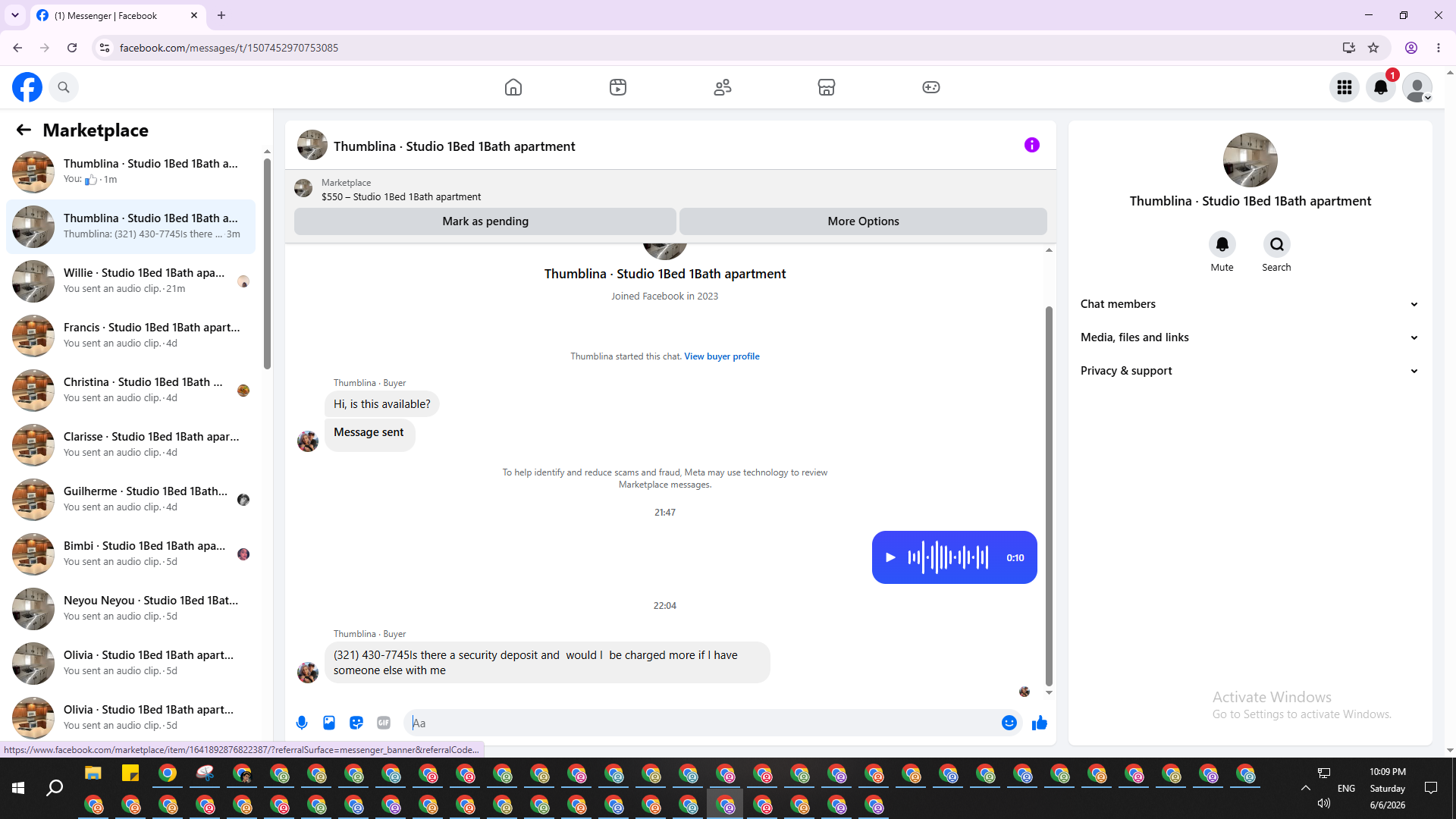Open Guilherme · Studio 1Bed 1Bath conversation

click(x=130, y=500)
